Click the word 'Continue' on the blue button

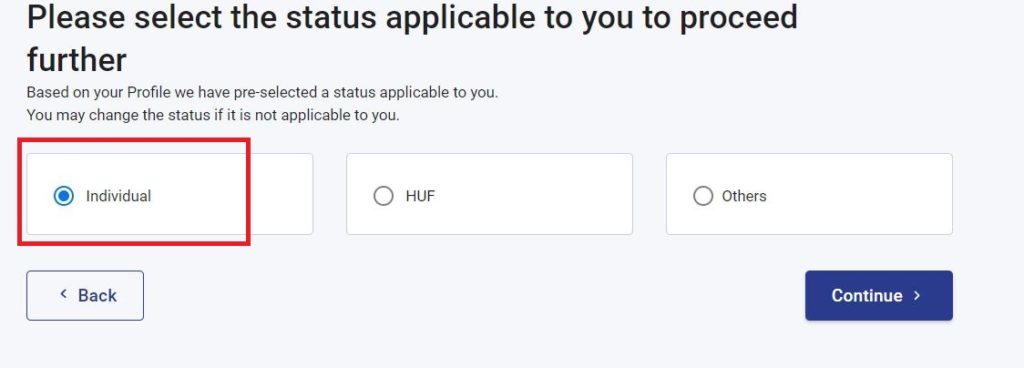click(x=867, y=296)
